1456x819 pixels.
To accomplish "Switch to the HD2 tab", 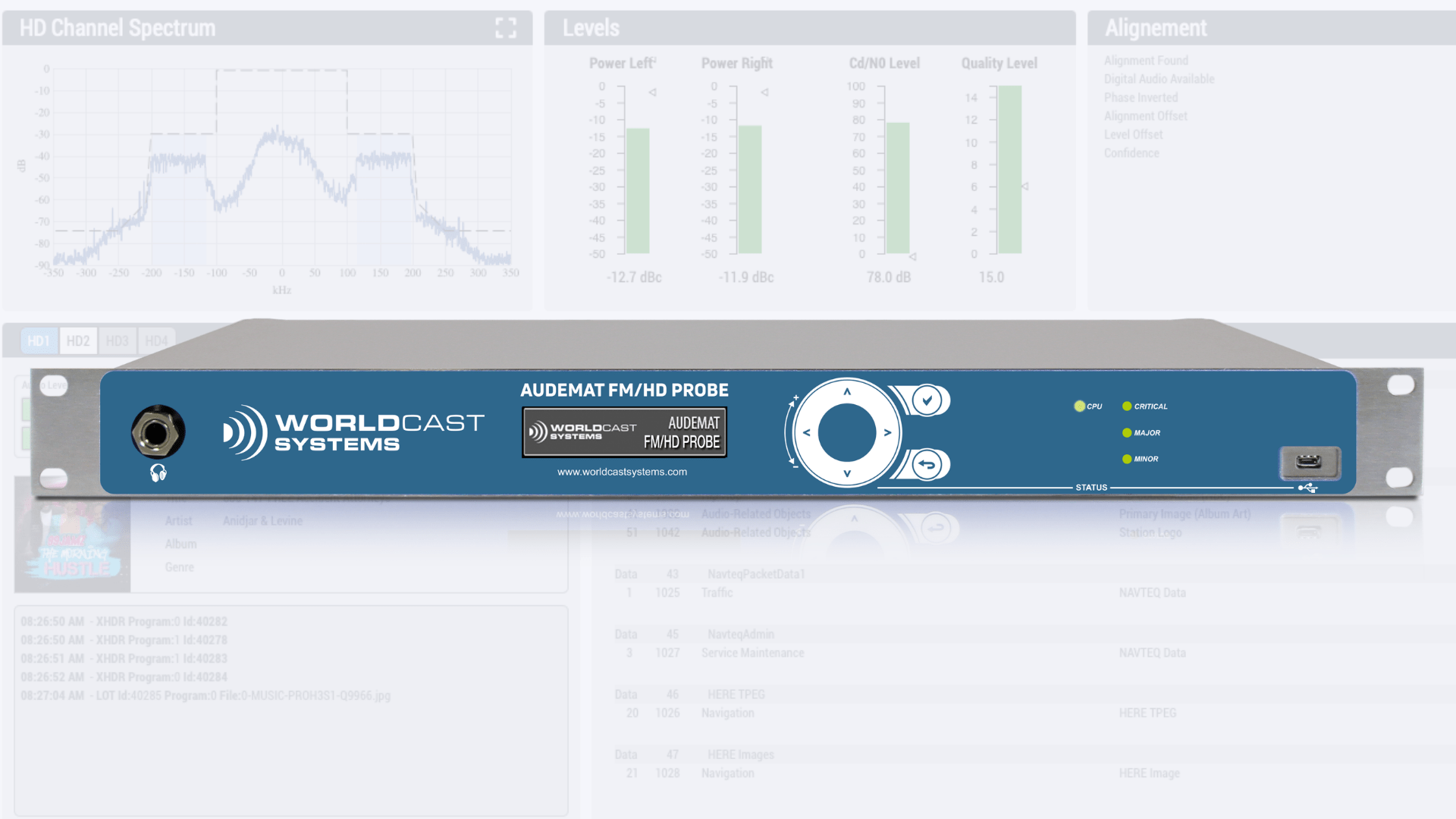I will 78,341.
